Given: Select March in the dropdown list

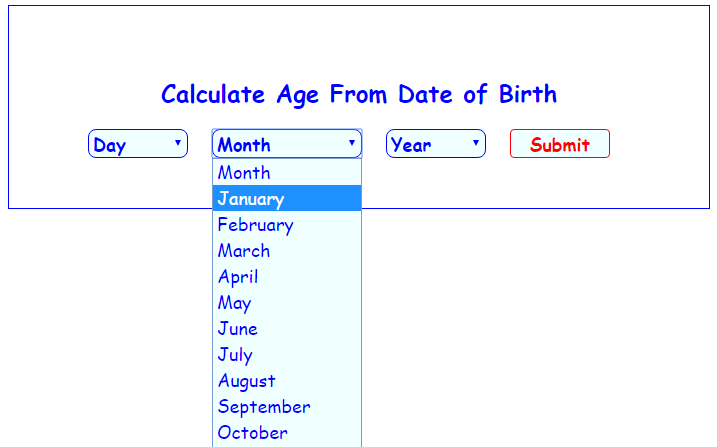Looking at the screenshot, I should [287, 250].
